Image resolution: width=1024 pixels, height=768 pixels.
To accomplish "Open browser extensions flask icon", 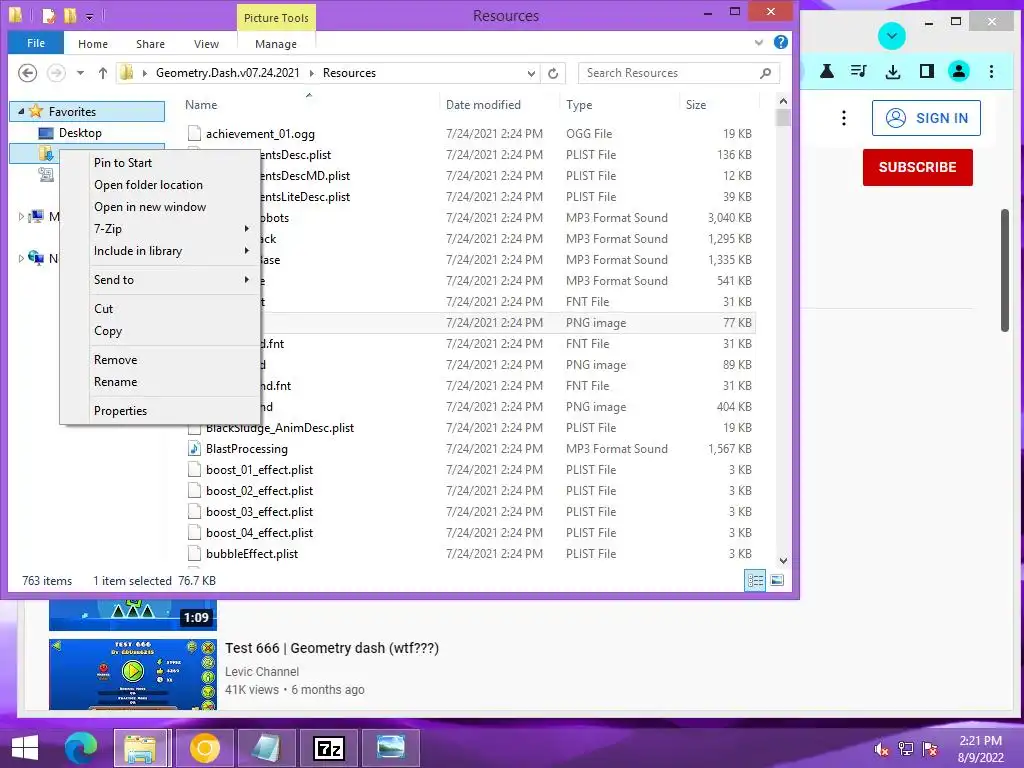I will tap(827, 71).
